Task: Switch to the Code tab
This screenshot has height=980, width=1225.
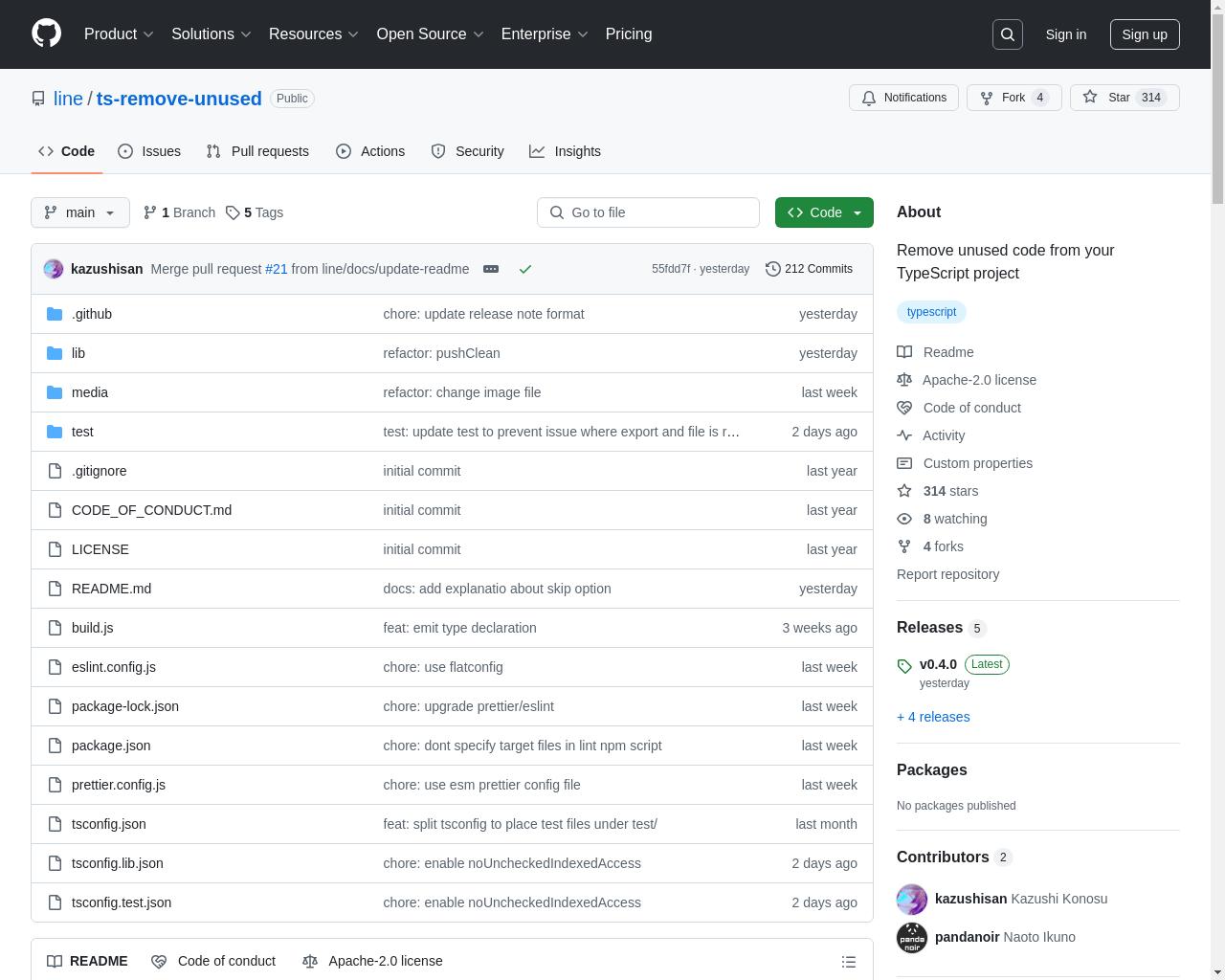Action: (x=66, y=151)
